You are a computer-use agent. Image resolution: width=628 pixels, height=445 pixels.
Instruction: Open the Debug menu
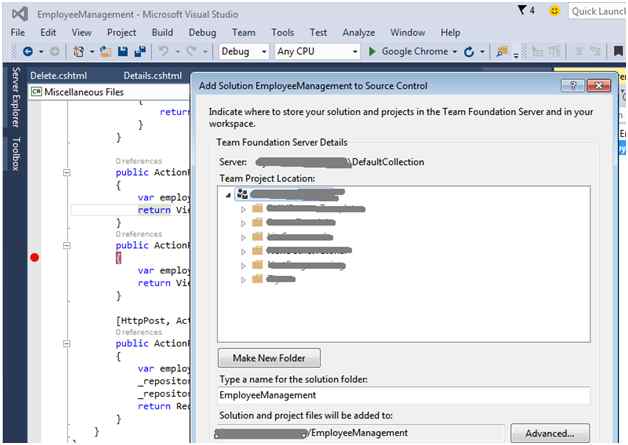[x=202, y=32]
